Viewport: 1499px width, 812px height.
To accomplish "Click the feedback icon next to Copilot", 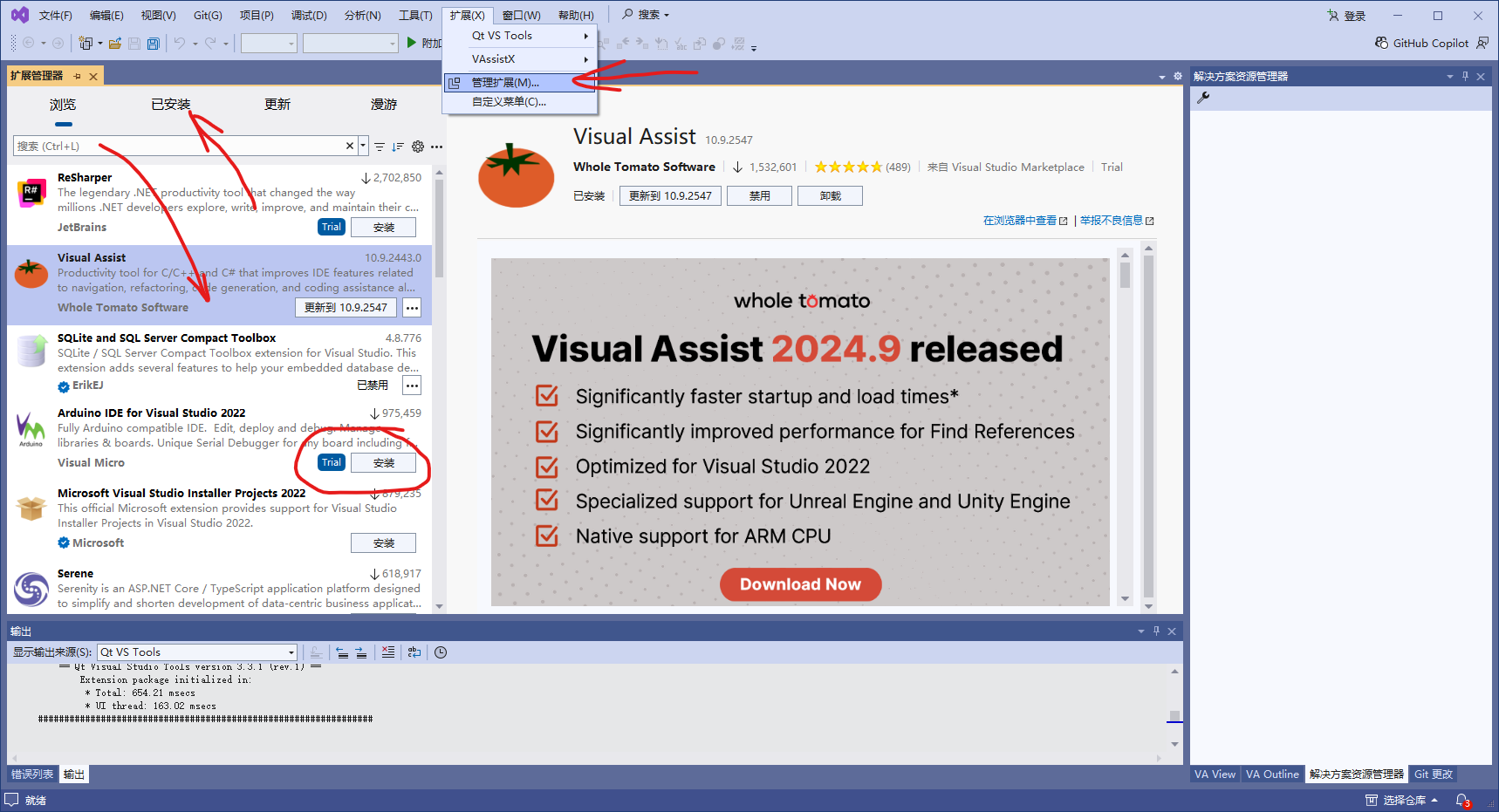I will [1482, 43].
